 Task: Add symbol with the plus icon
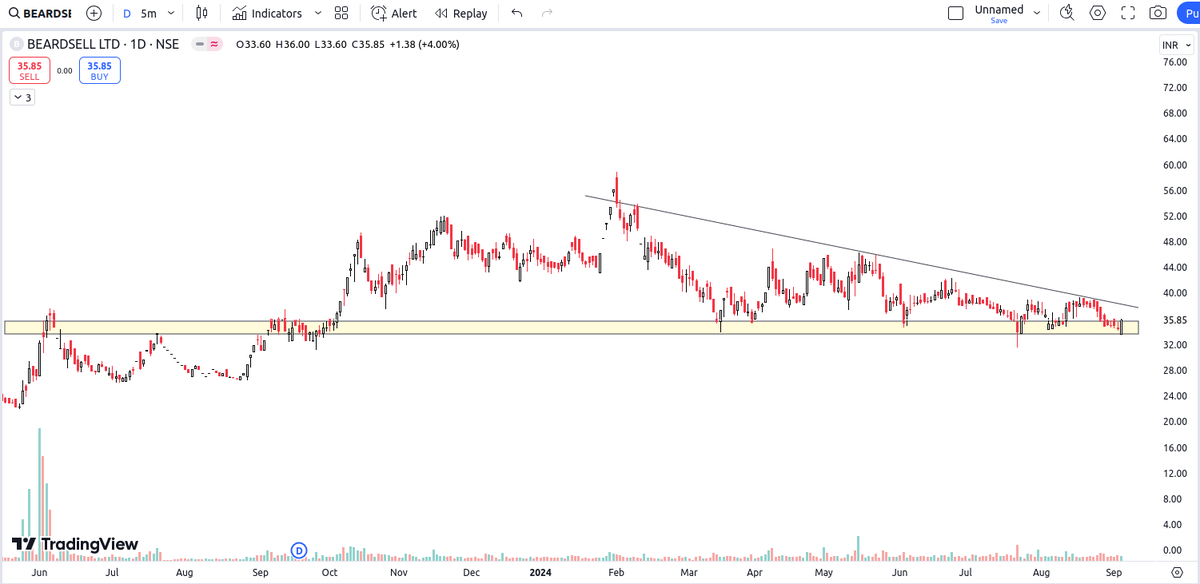(x=94, y=13)
